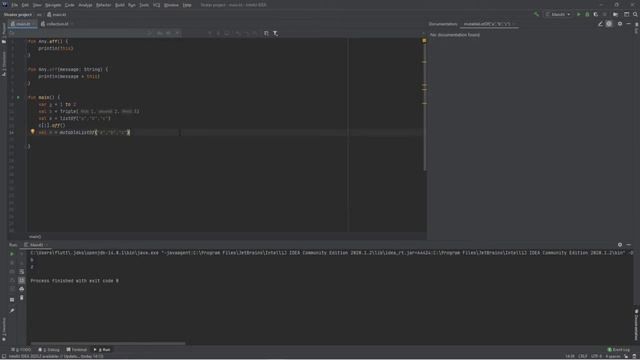
Task: Open the View menu
Action: coord(37,5)
